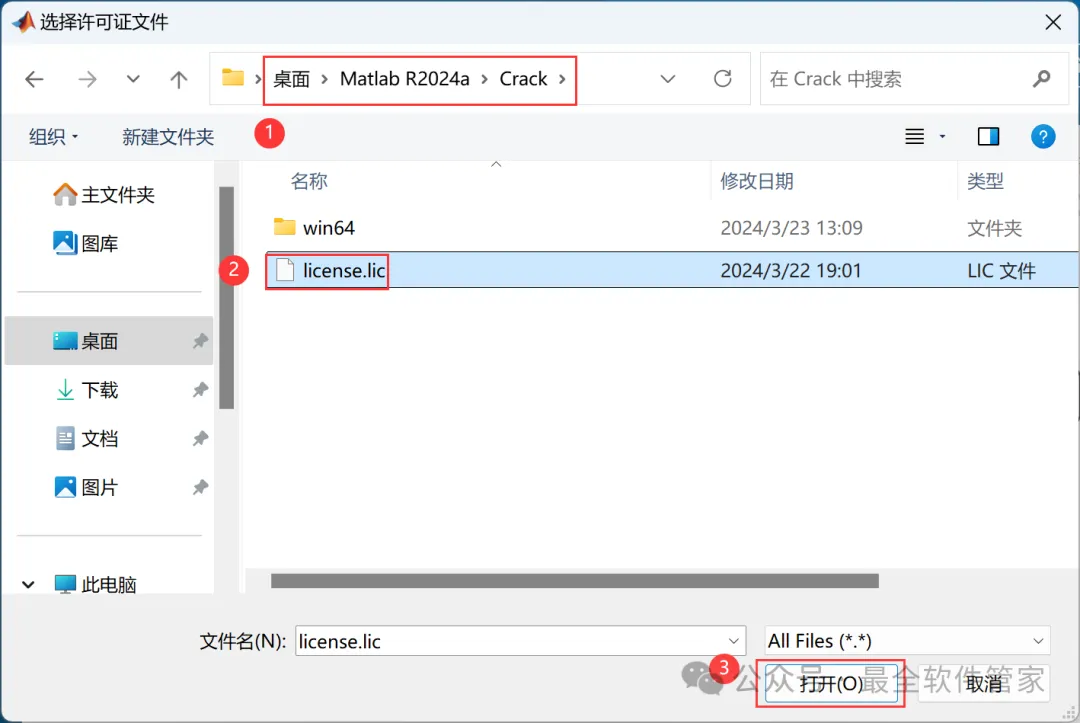Toggle the preview pane
This screenshot has height=723, width=1080.
click(988, 136)
